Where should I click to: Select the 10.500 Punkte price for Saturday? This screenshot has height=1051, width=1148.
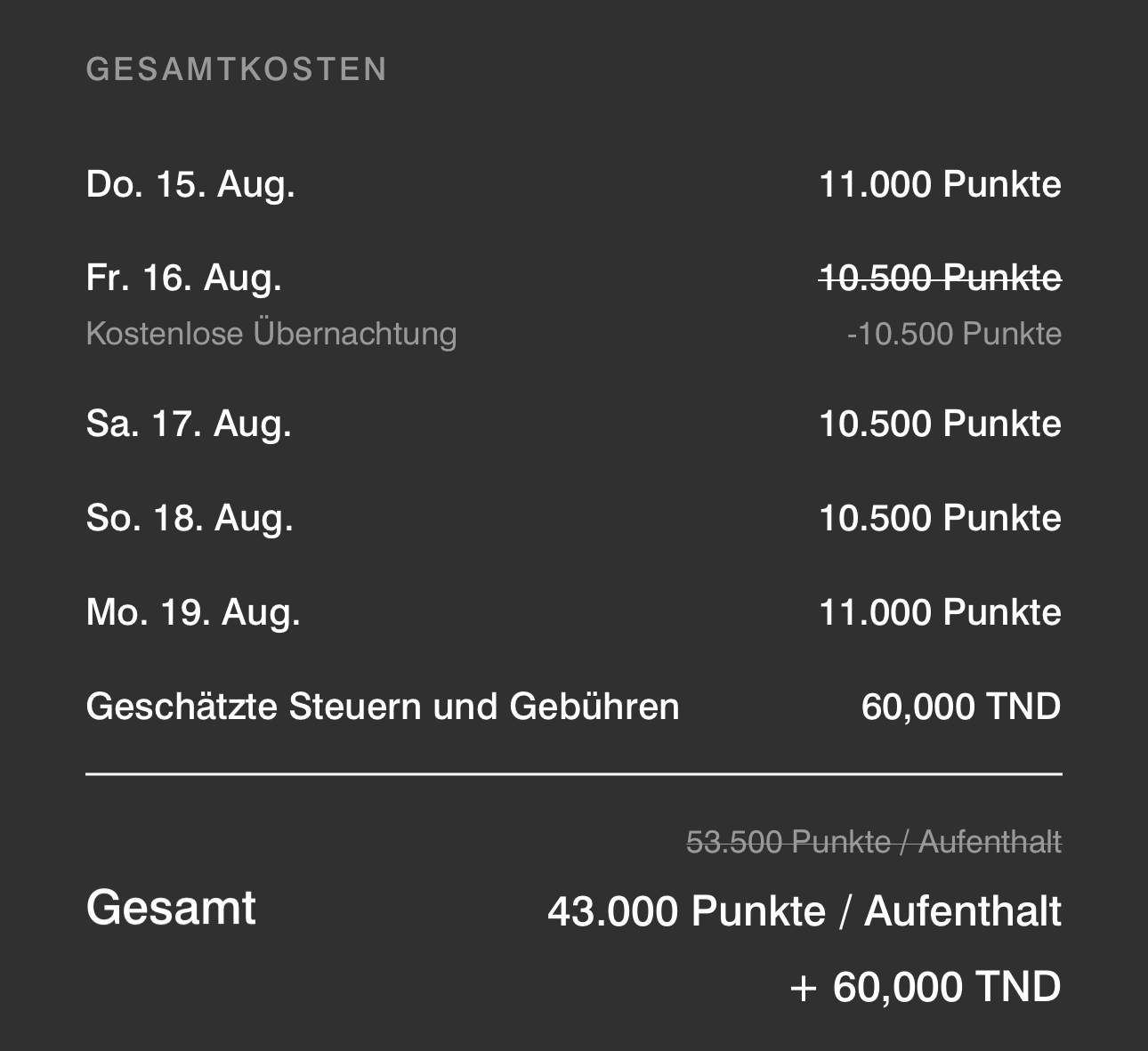click(x=940, y=424)
